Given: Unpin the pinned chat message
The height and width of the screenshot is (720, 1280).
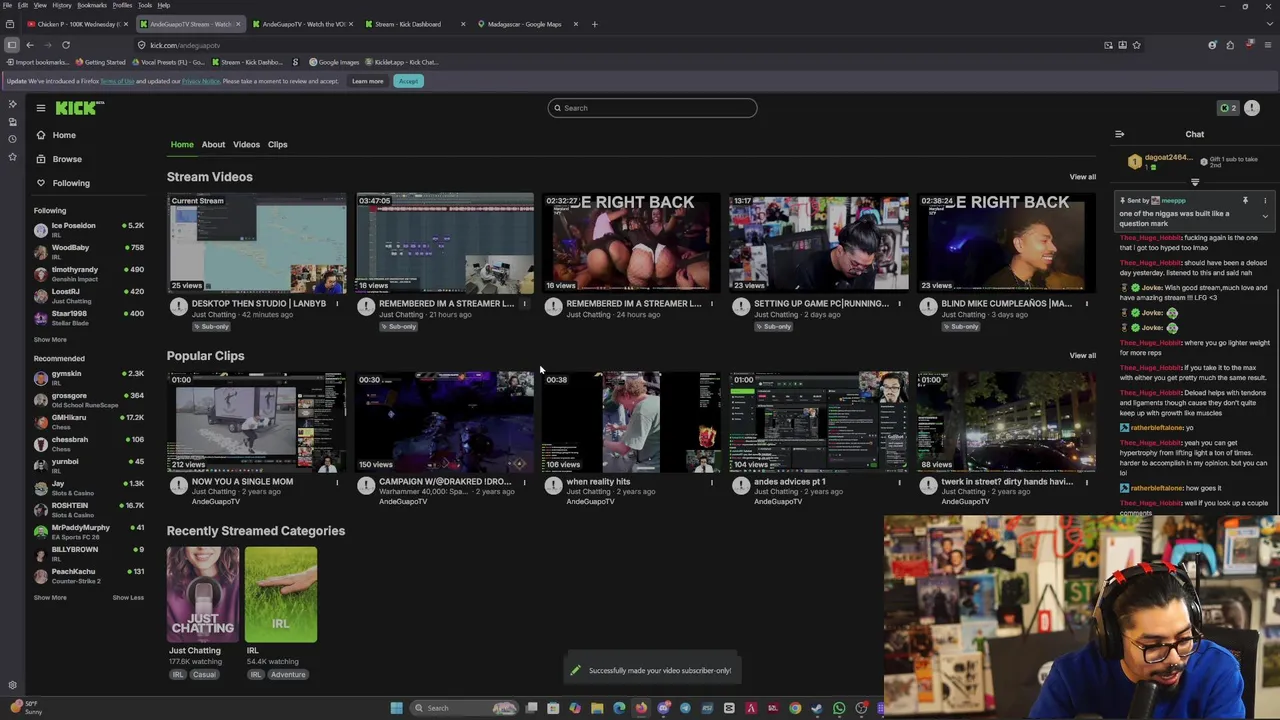Looking at the screenshot, I should tap(1245, 201).
